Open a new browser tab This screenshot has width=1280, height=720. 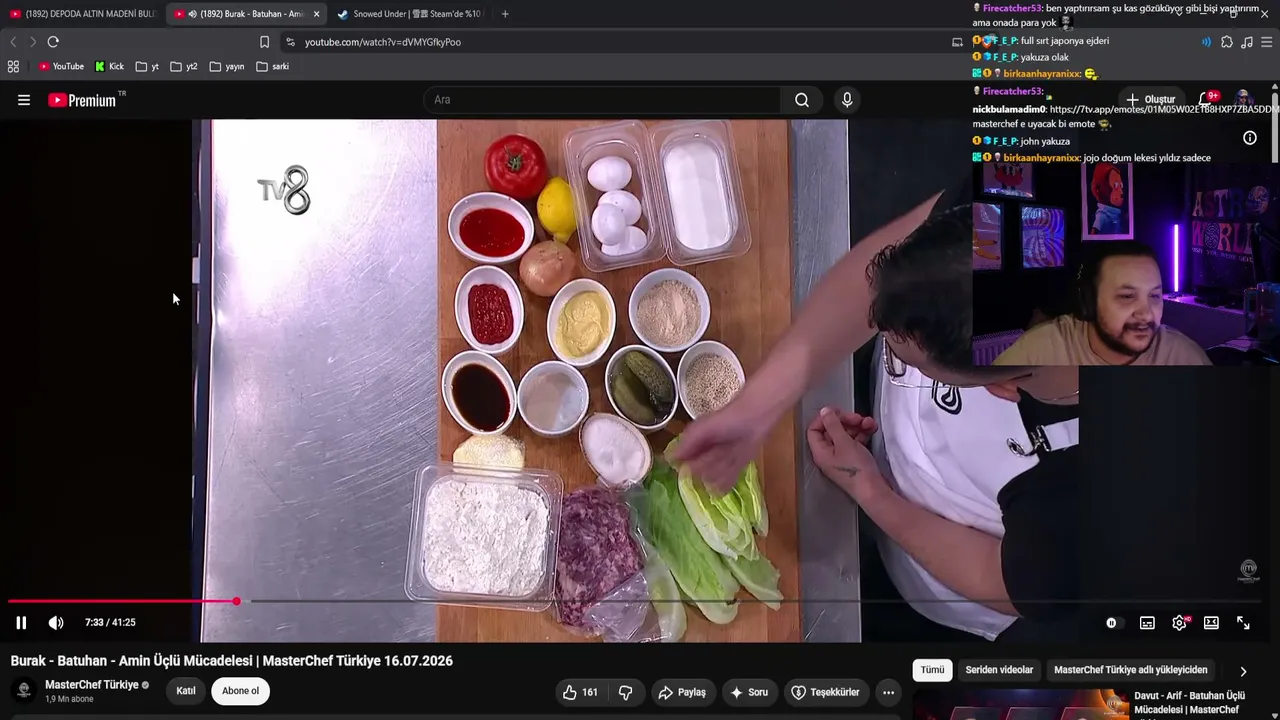[505, 14]
